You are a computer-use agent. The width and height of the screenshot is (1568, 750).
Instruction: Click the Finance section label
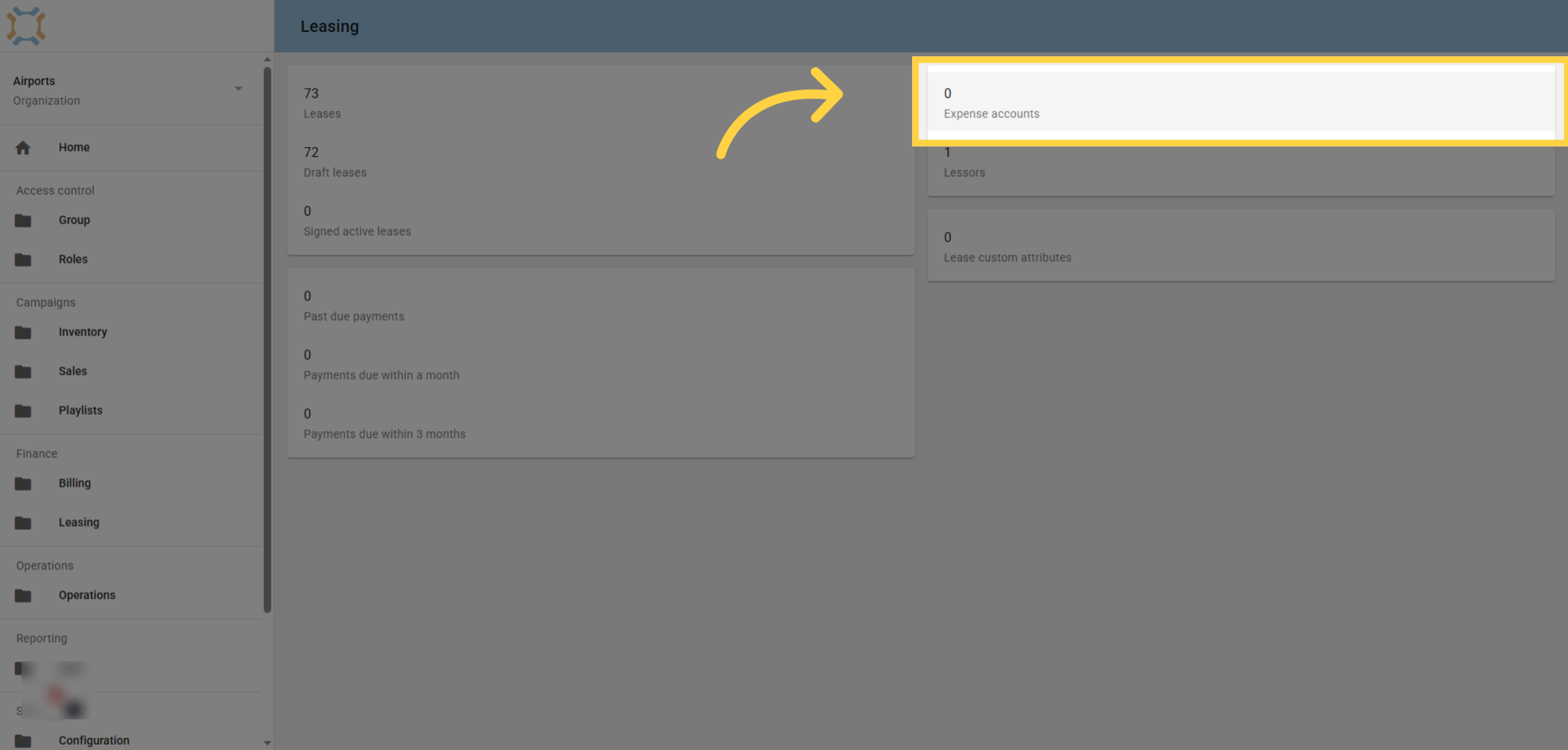(37, 453)
